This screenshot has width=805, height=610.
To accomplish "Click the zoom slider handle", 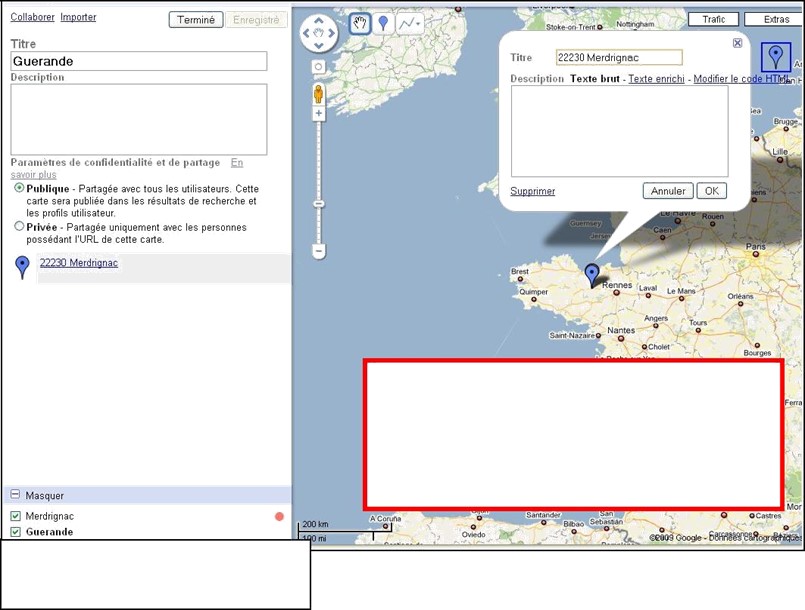I will coord(319,204).
